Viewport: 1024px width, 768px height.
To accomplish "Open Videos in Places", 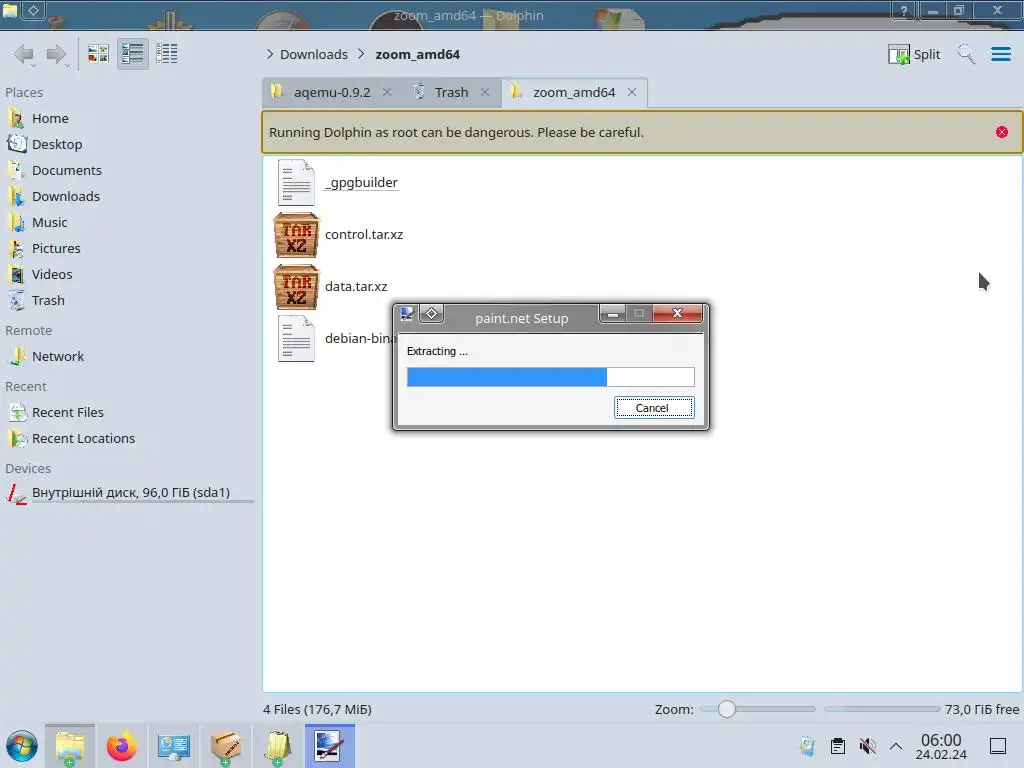I will pos(52,275).
